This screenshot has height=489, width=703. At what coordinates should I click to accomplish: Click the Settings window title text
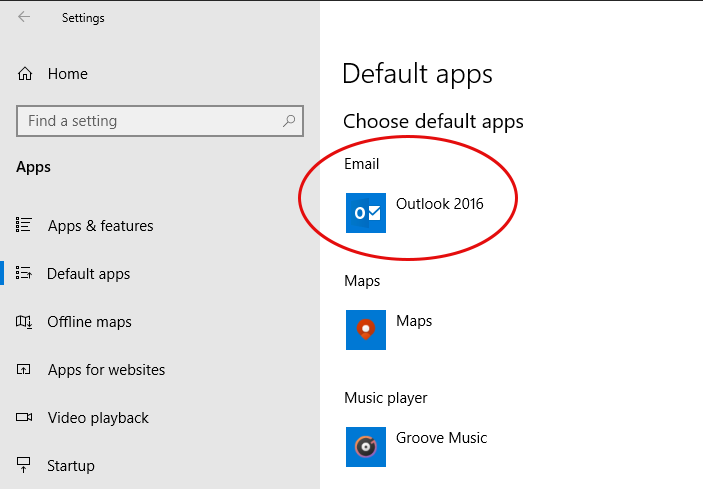click(83, 18)
